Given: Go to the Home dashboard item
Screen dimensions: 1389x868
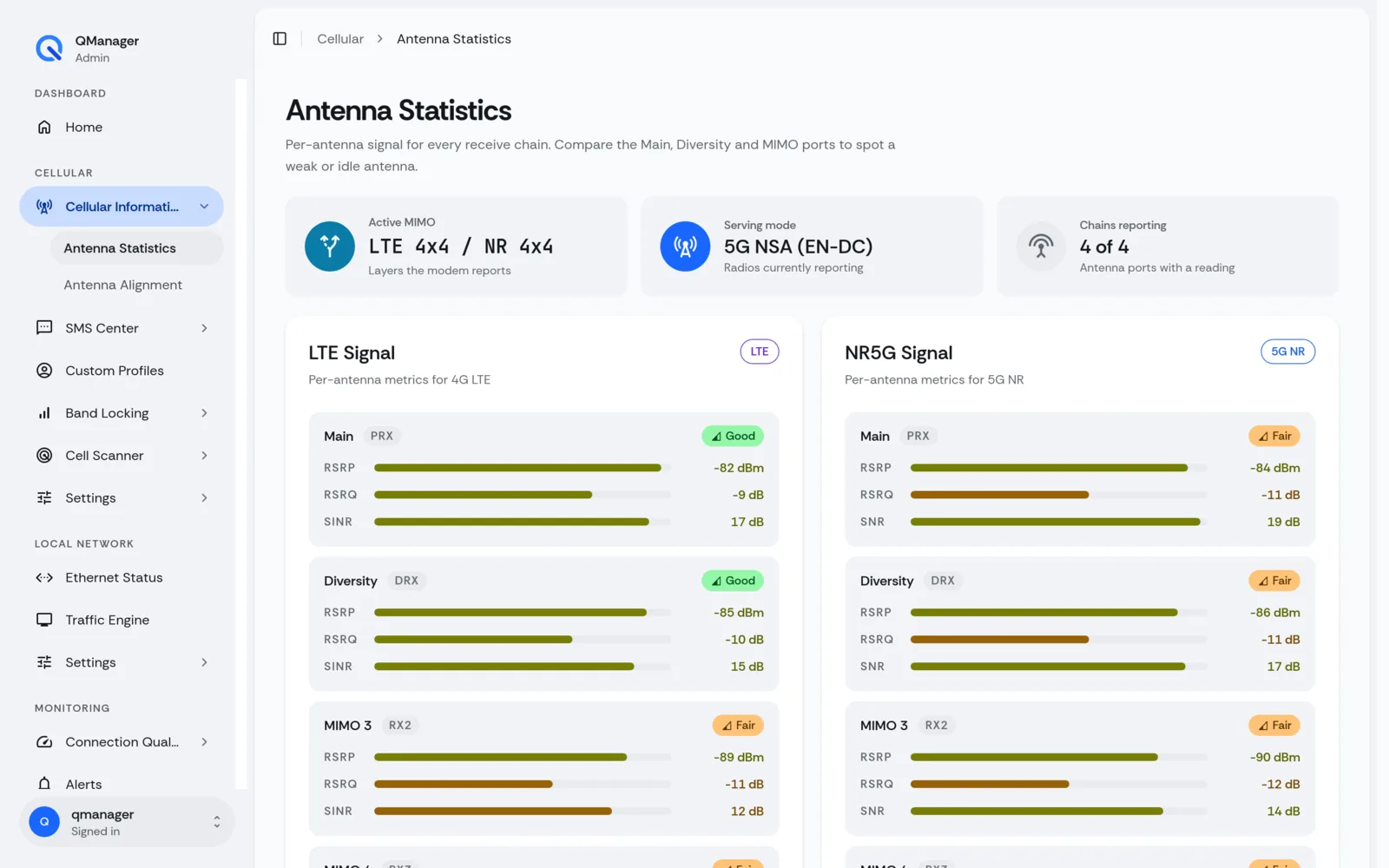Looking at the screenshot, I should pos(122,127).
